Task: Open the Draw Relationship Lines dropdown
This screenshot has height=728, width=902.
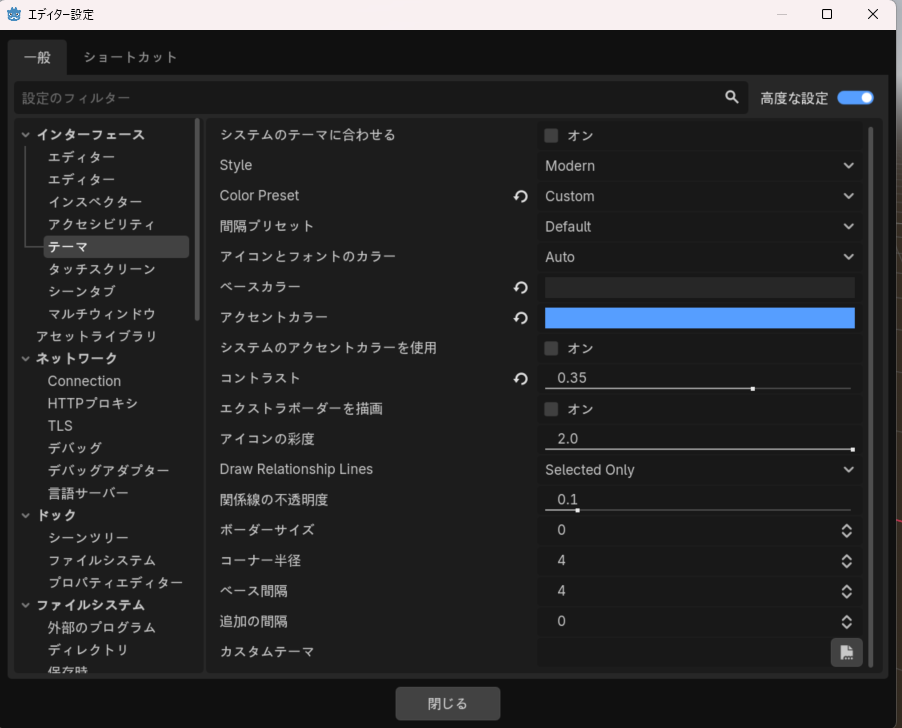Action: (x=698, y=469)
